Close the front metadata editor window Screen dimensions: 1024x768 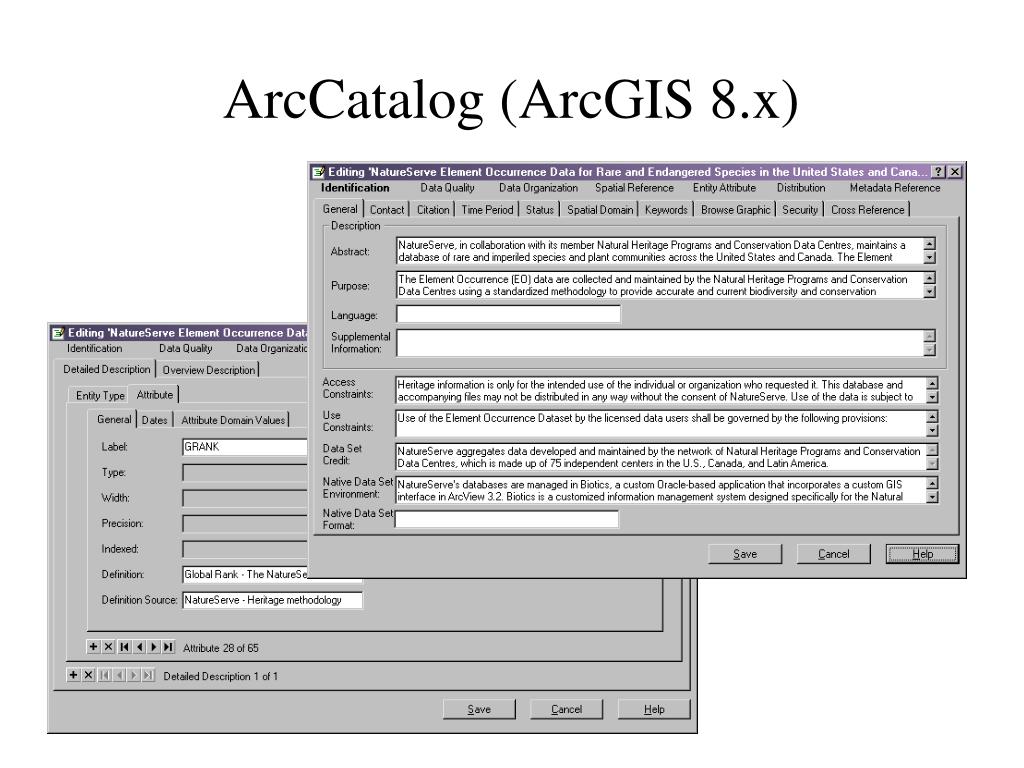pyautogui.click(x=954, y=172)
